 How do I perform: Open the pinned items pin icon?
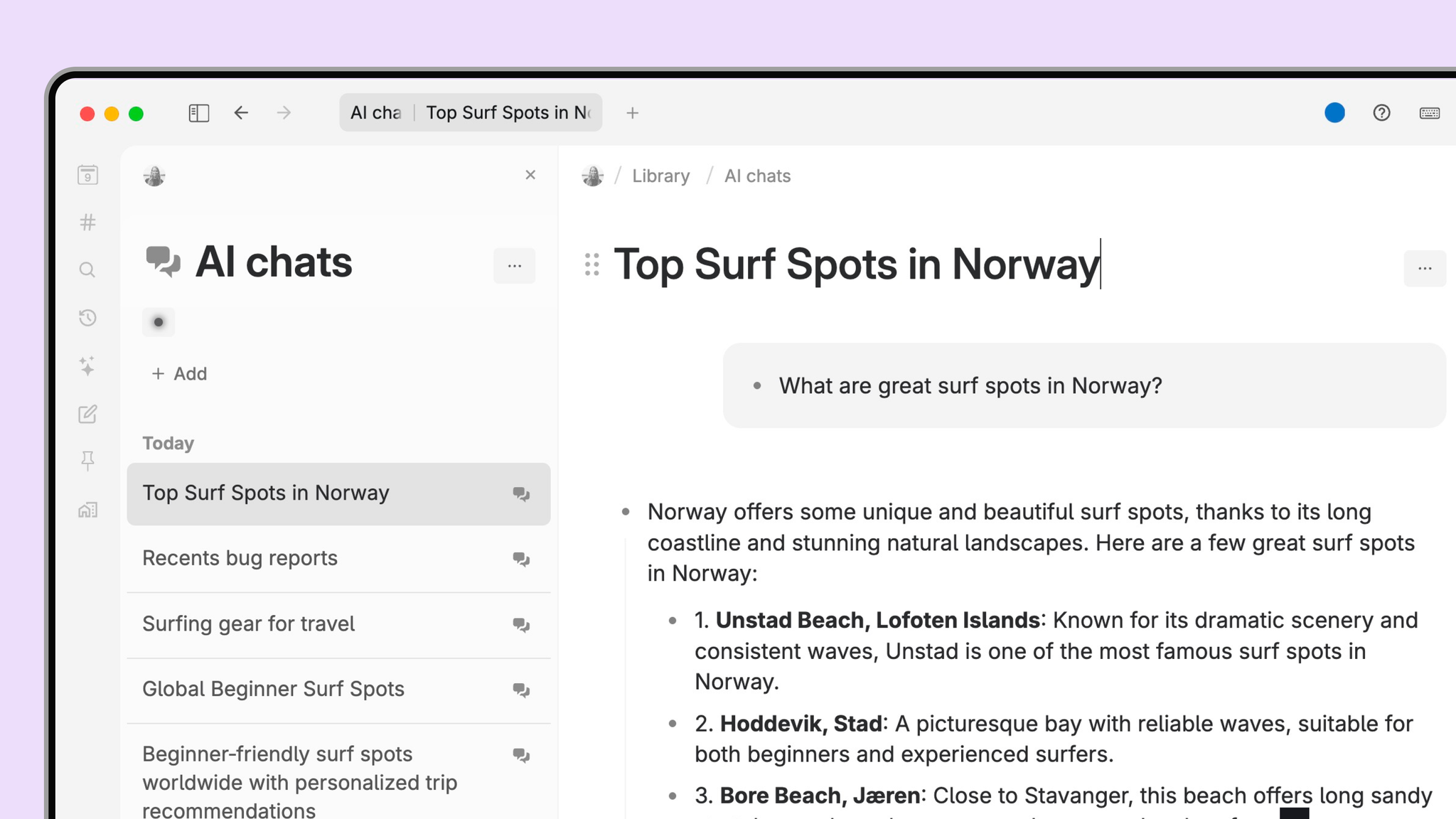coord(87,461)
